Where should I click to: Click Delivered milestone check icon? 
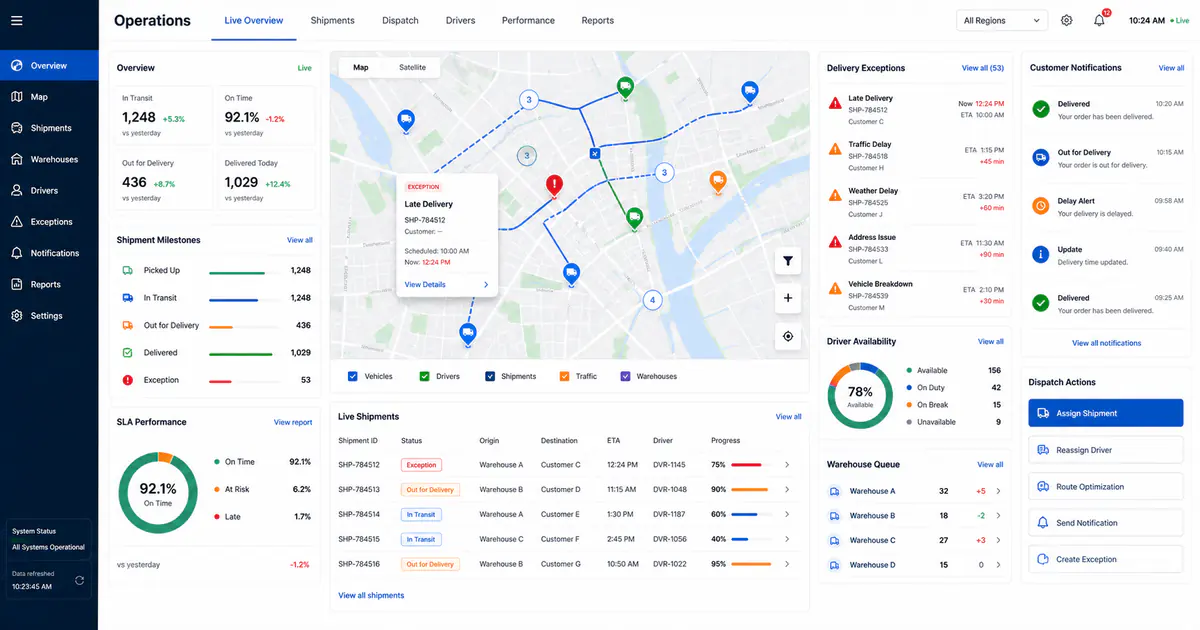(128, 353)
